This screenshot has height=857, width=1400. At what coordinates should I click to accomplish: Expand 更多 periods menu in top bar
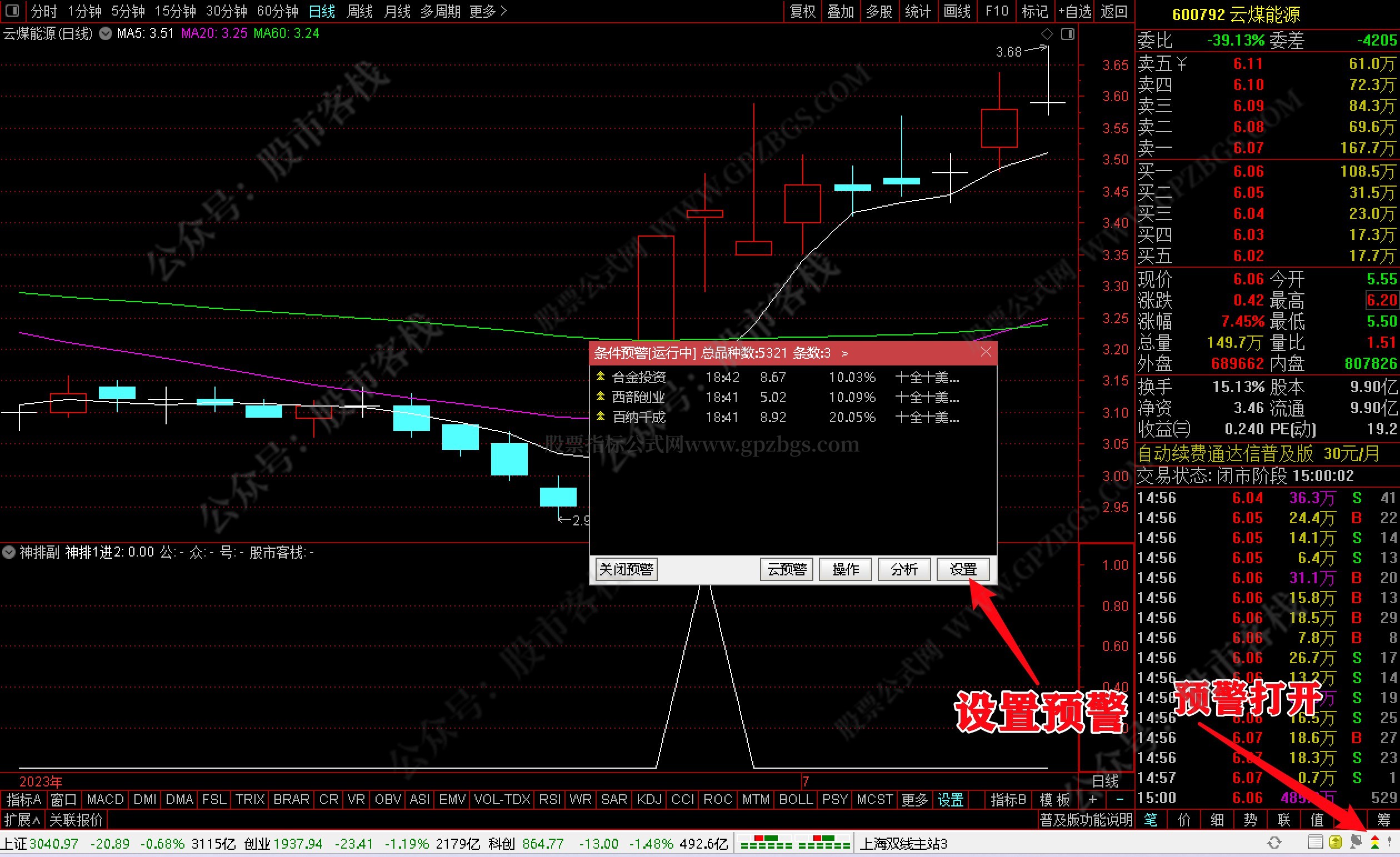[488, 11]
